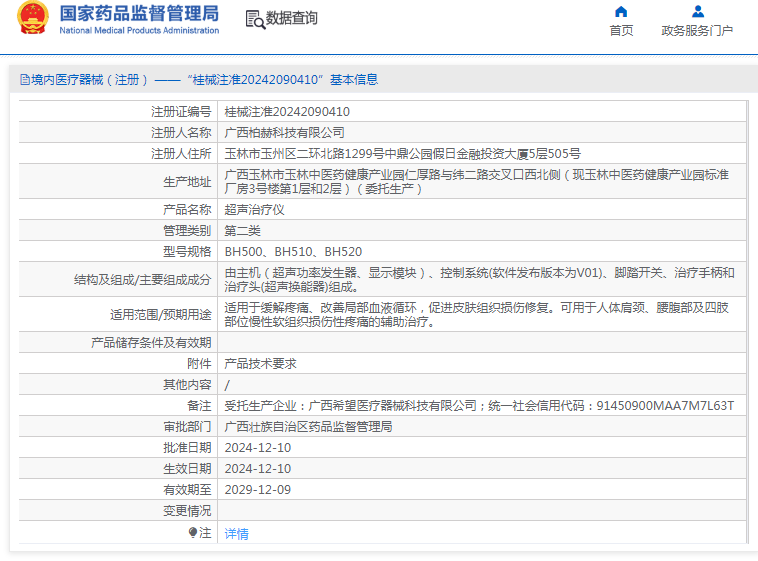The height and width of the screenshot is (561, 758).
Task: Click the 生产地址 production address value
Action: point(477,182)
